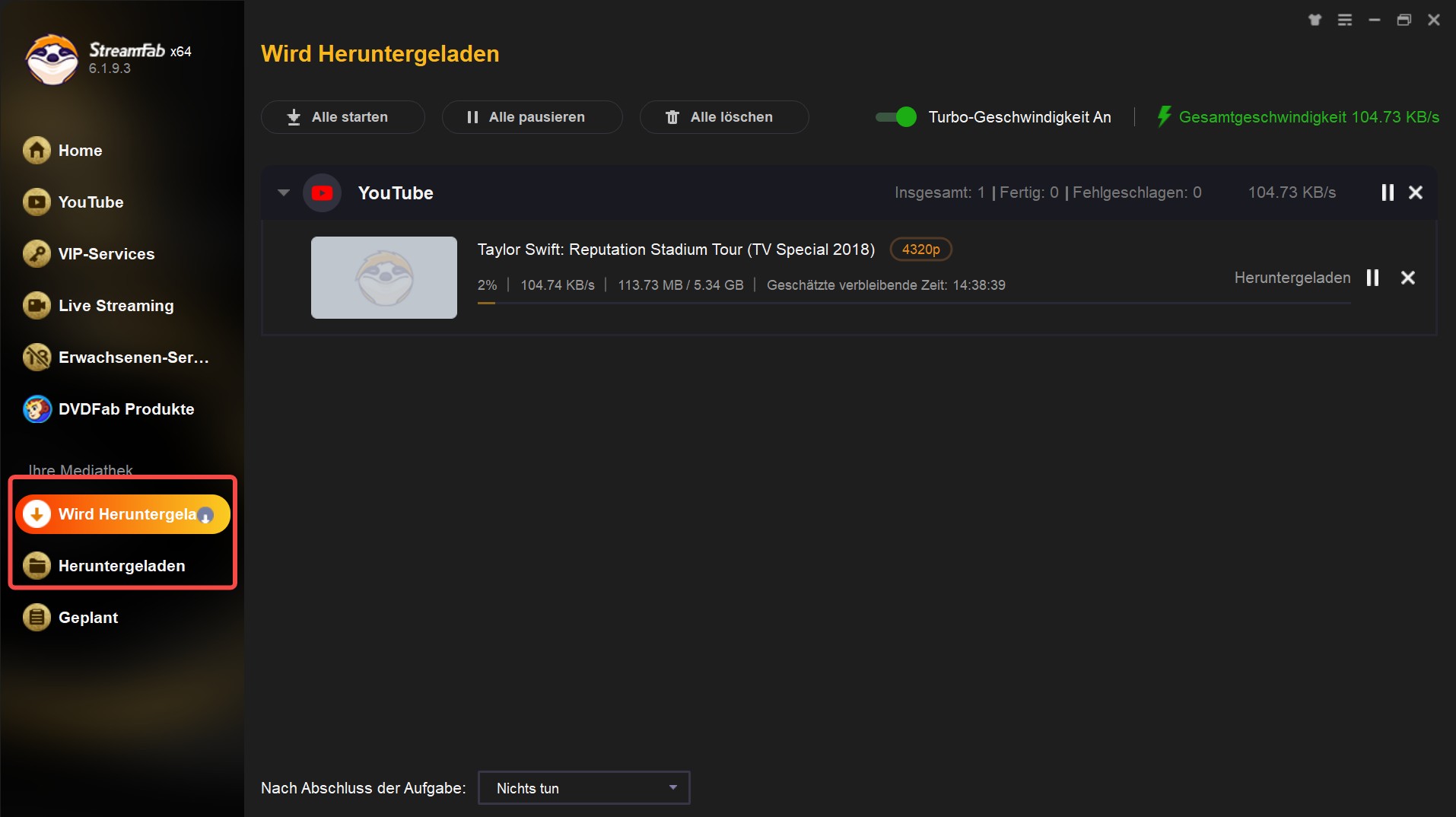Collapse the YouTube download group
The height and width of the screenshot is (817, 1456).
click(284, 192)
